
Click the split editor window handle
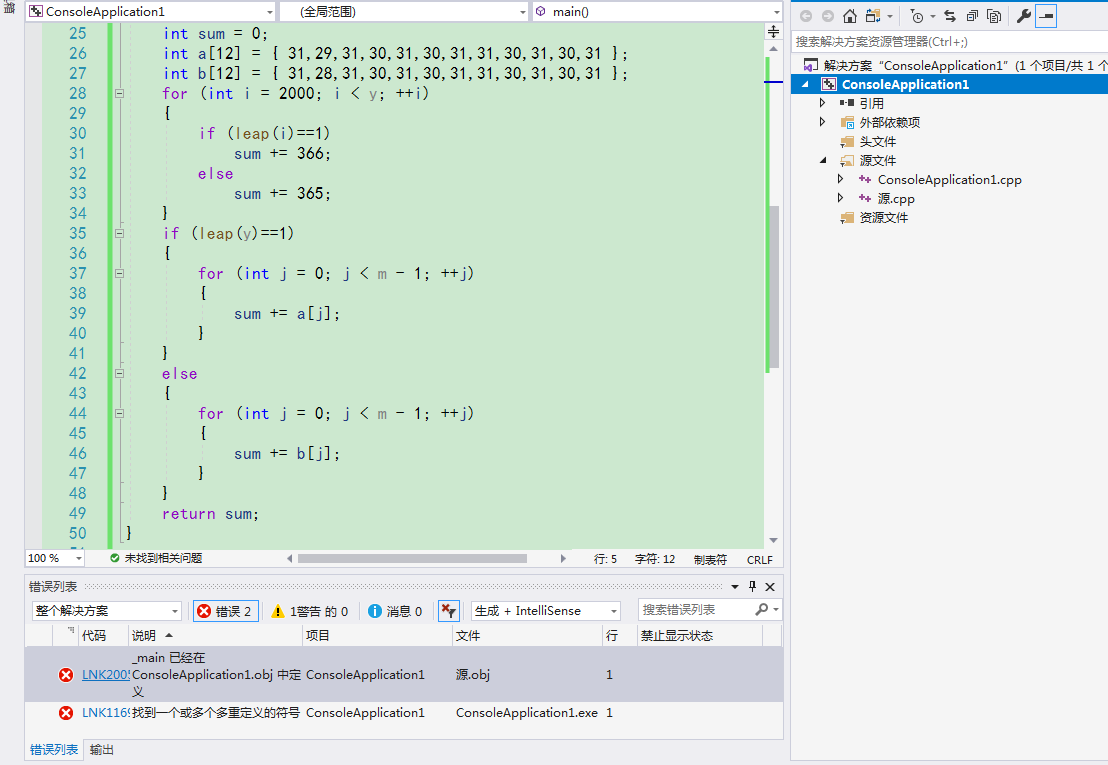pyautogui.click(x=774, y=32)
